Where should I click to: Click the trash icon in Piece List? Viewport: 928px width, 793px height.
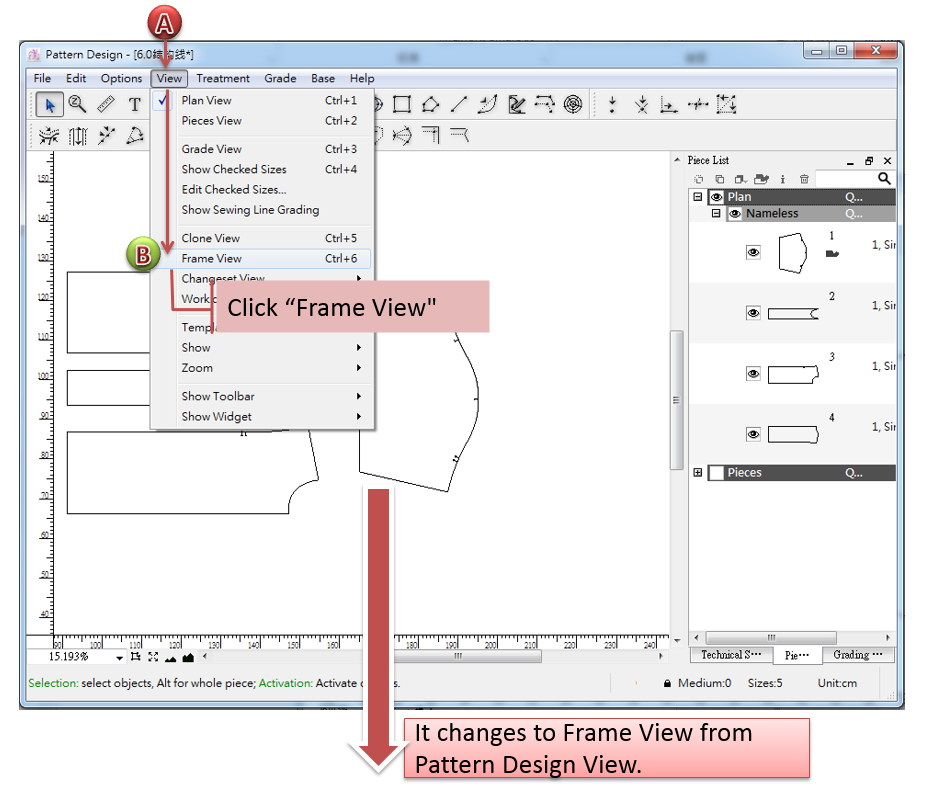coord(804,179)
